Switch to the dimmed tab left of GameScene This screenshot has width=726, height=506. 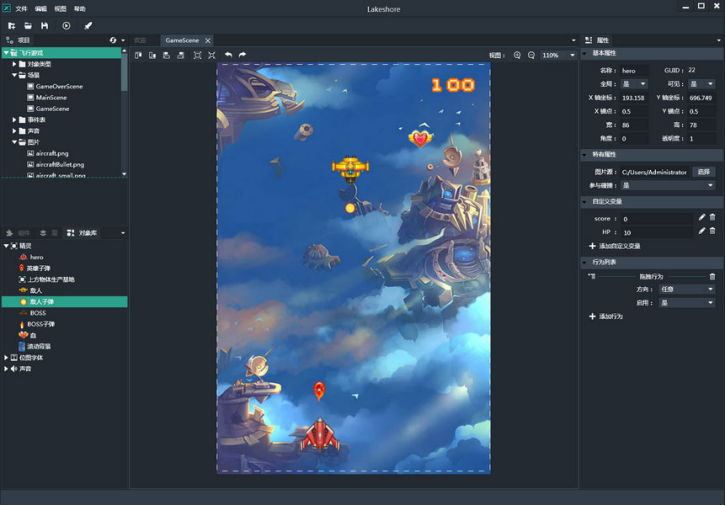click(140, 40)
